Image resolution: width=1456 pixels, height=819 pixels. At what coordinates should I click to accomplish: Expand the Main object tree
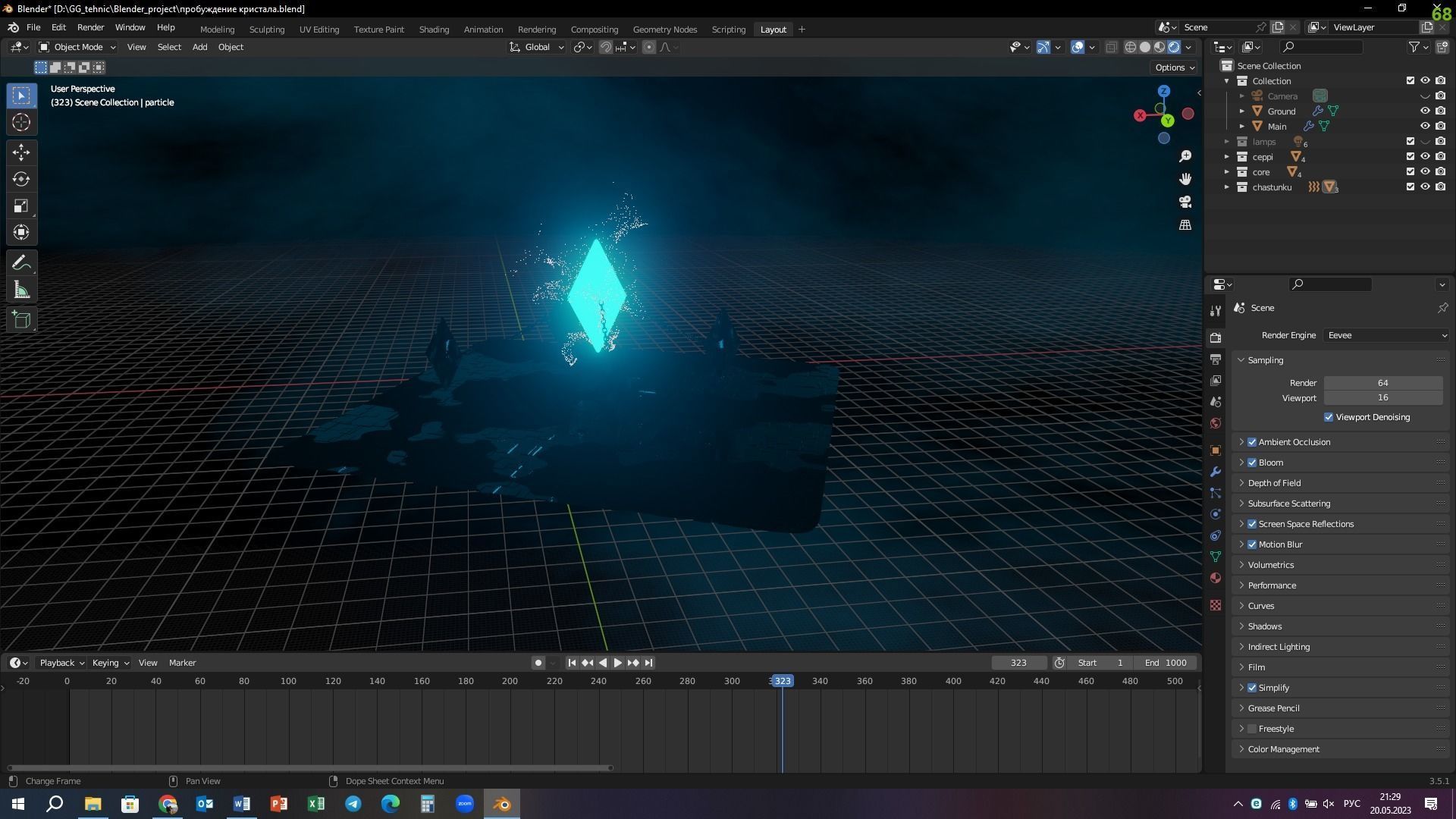[1242, 127]
